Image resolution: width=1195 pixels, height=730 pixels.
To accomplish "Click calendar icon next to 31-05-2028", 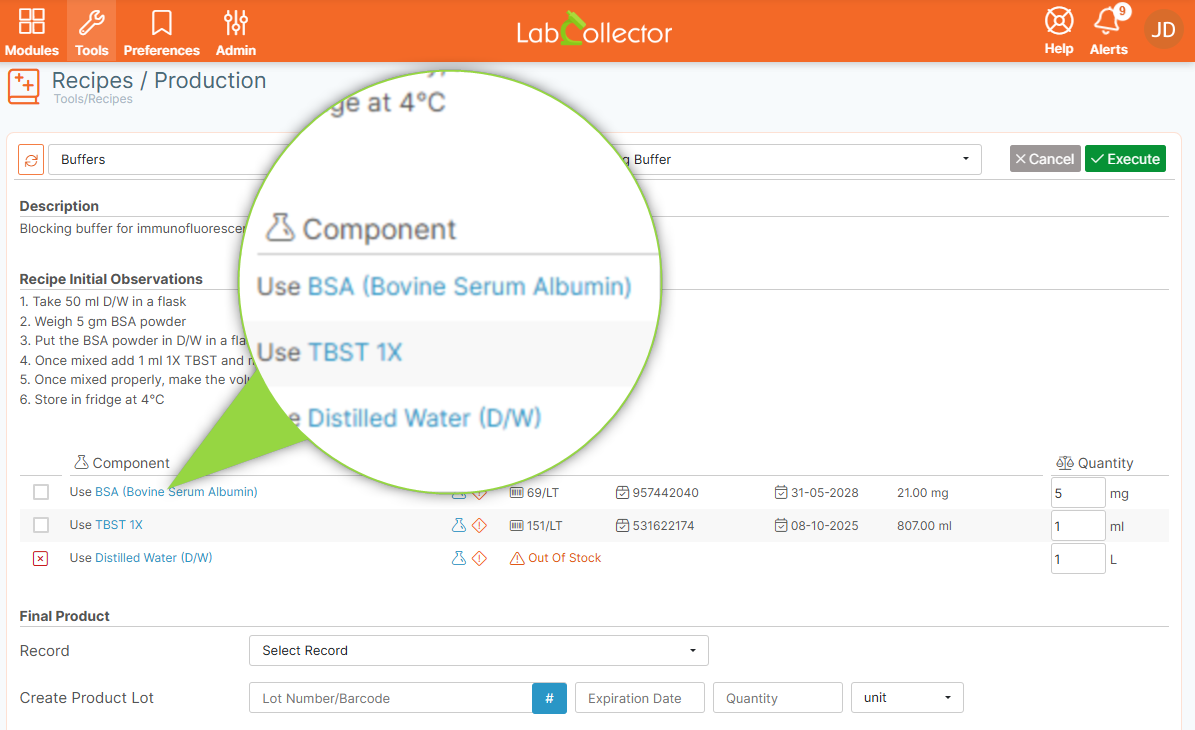I will pos(781,492).
